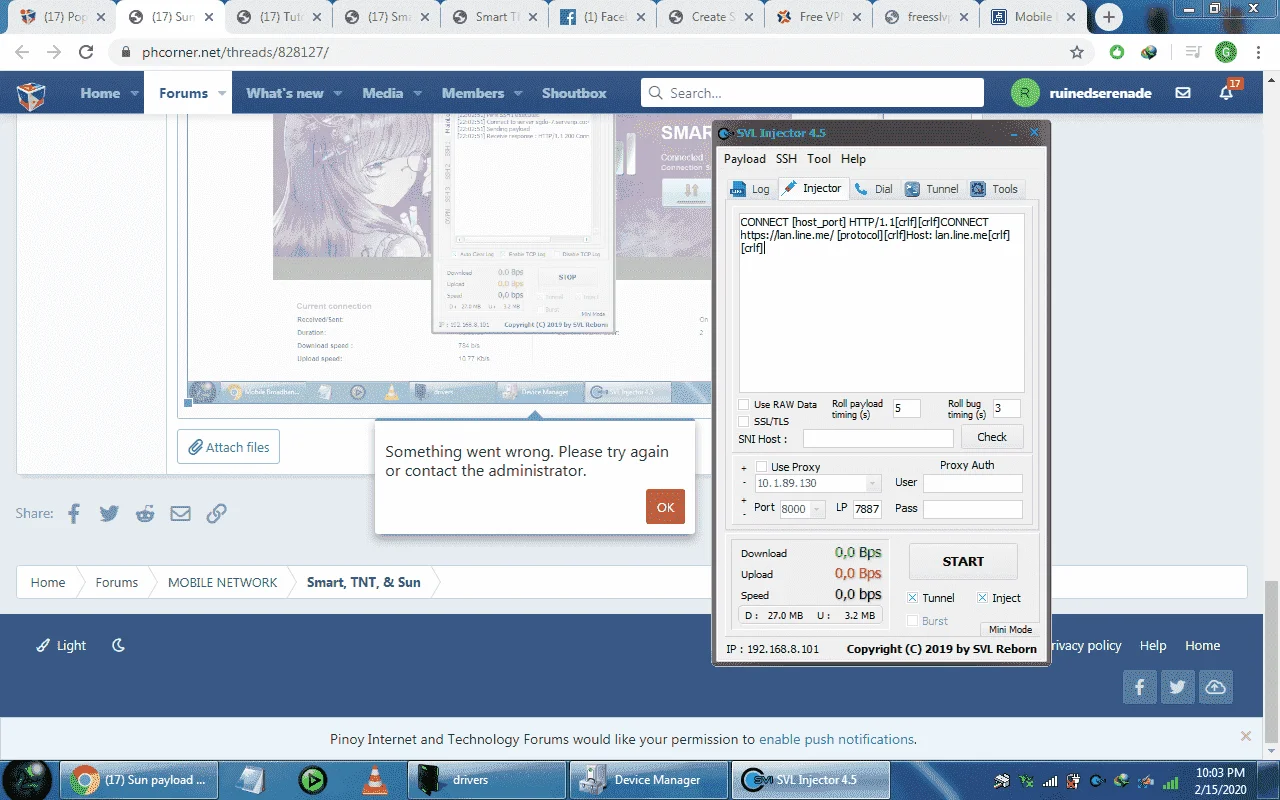Open the footer Twitter icon button
Image resolution: width=1280 pixels, height=800 pixels.
(1178, 687)
